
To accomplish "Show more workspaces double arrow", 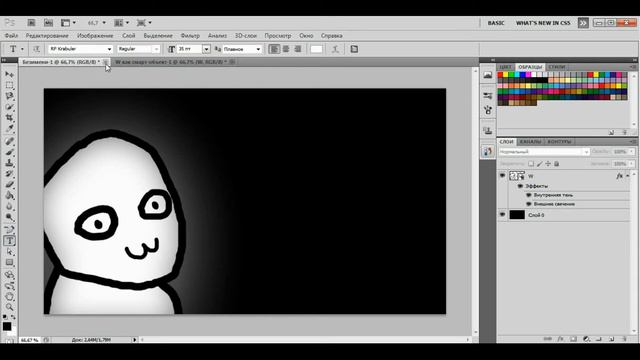I will coord(583,23).
